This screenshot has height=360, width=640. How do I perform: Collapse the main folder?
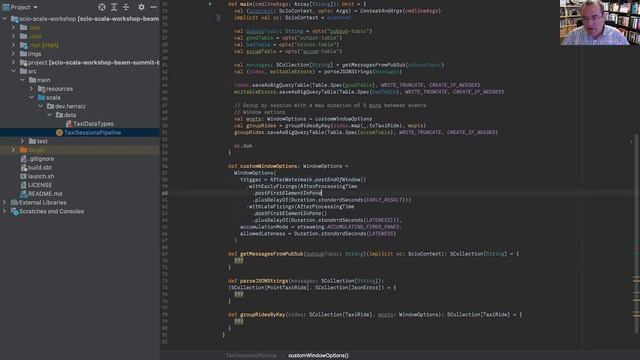pos(22,80)
